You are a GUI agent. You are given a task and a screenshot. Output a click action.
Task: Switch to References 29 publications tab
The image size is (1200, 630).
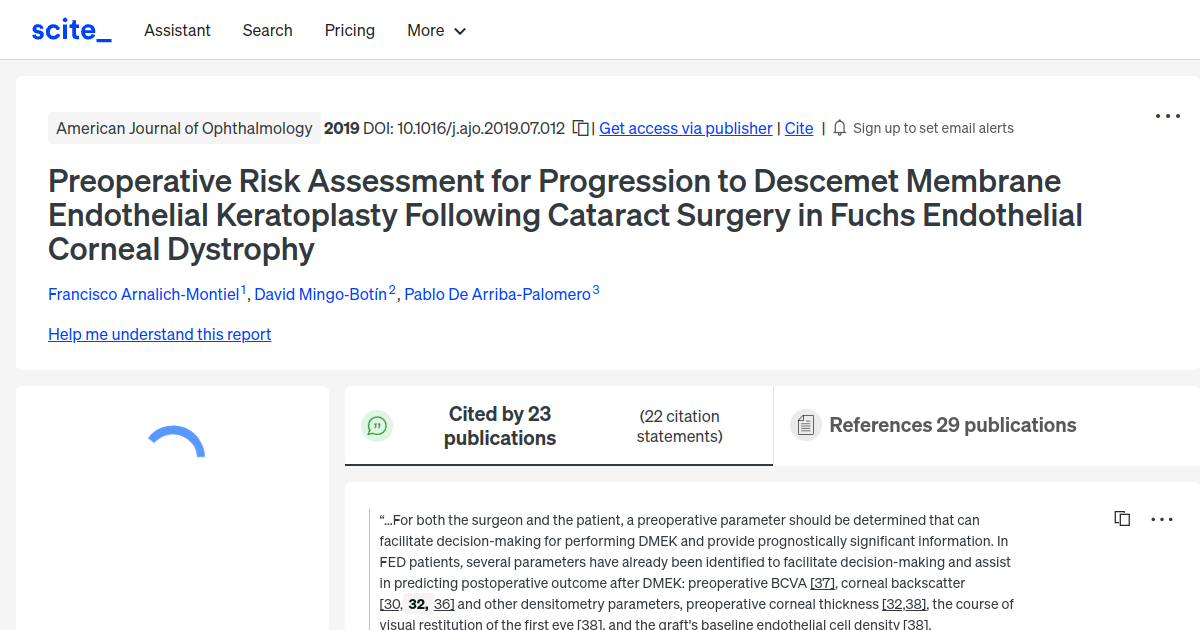pyautogui.click(x=952, y=425)
